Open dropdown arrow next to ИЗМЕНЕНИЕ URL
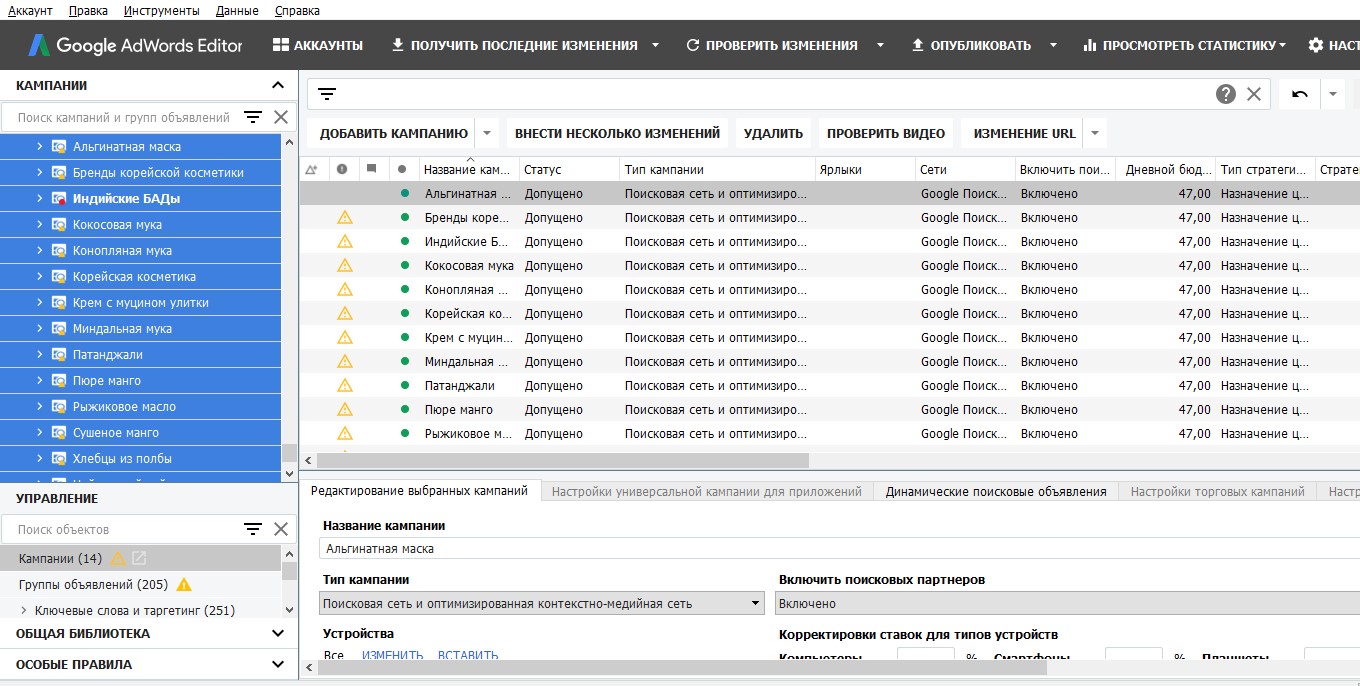This screenshot has width=1360, height=686. tap(1095, 133)
